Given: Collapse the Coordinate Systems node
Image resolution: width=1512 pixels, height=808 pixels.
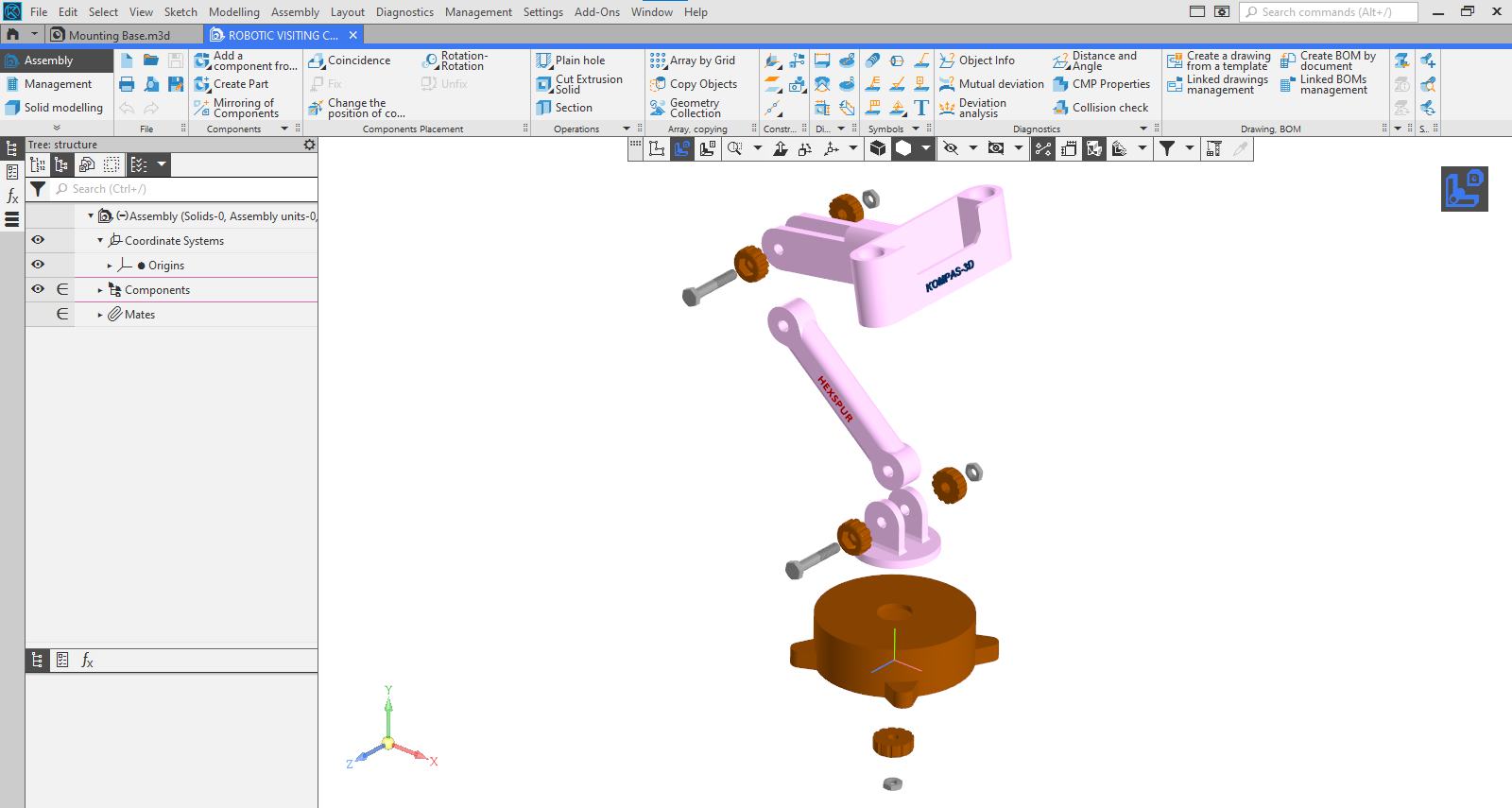Looking at the screenshot, I should pos(100,241).
